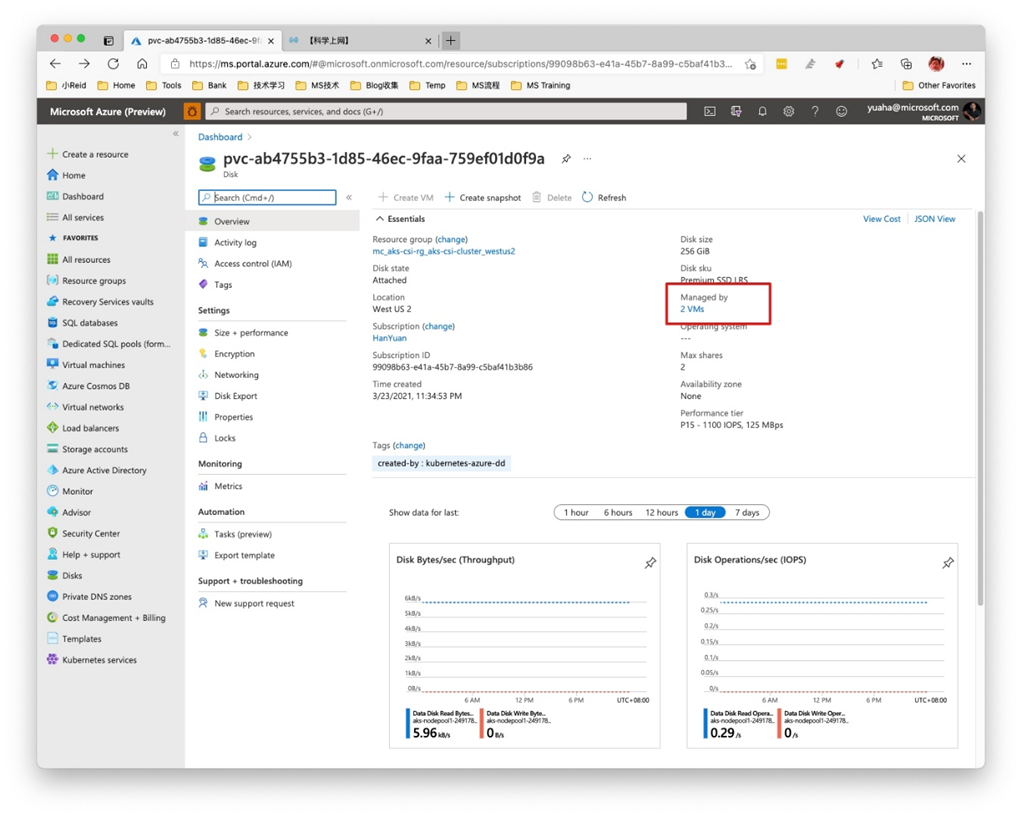Open browser collections icon

point(906,64)
